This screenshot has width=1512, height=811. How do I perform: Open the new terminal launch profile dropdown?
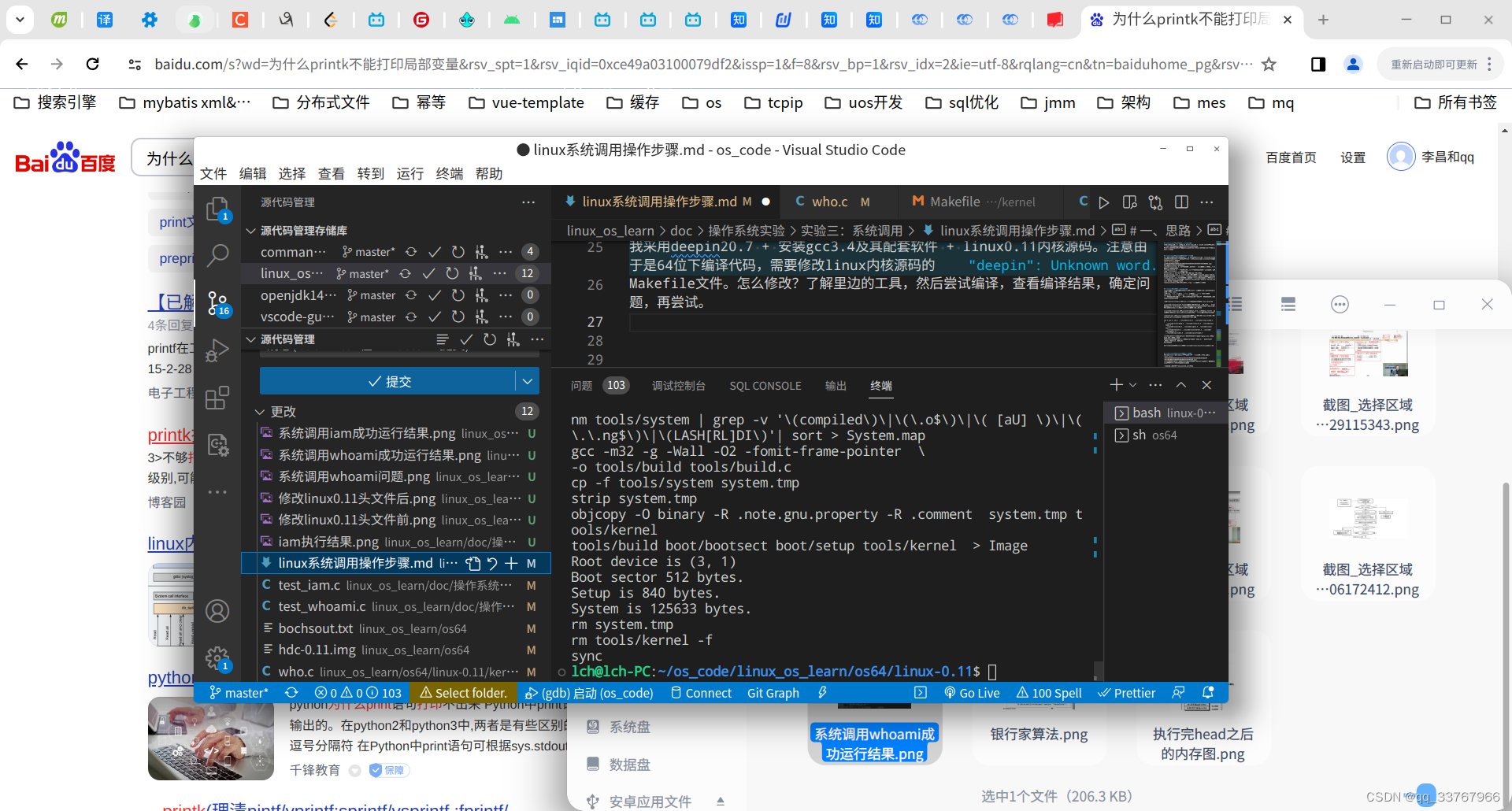(1133, 385)
